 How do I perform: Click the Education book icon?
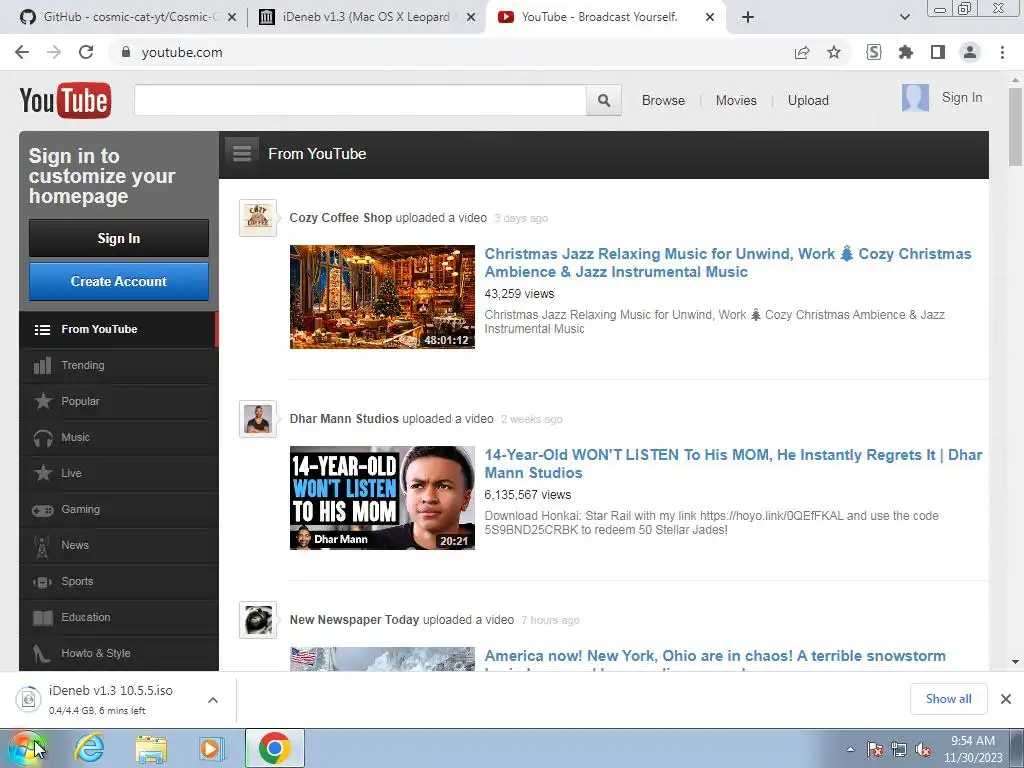click(43, 618)
